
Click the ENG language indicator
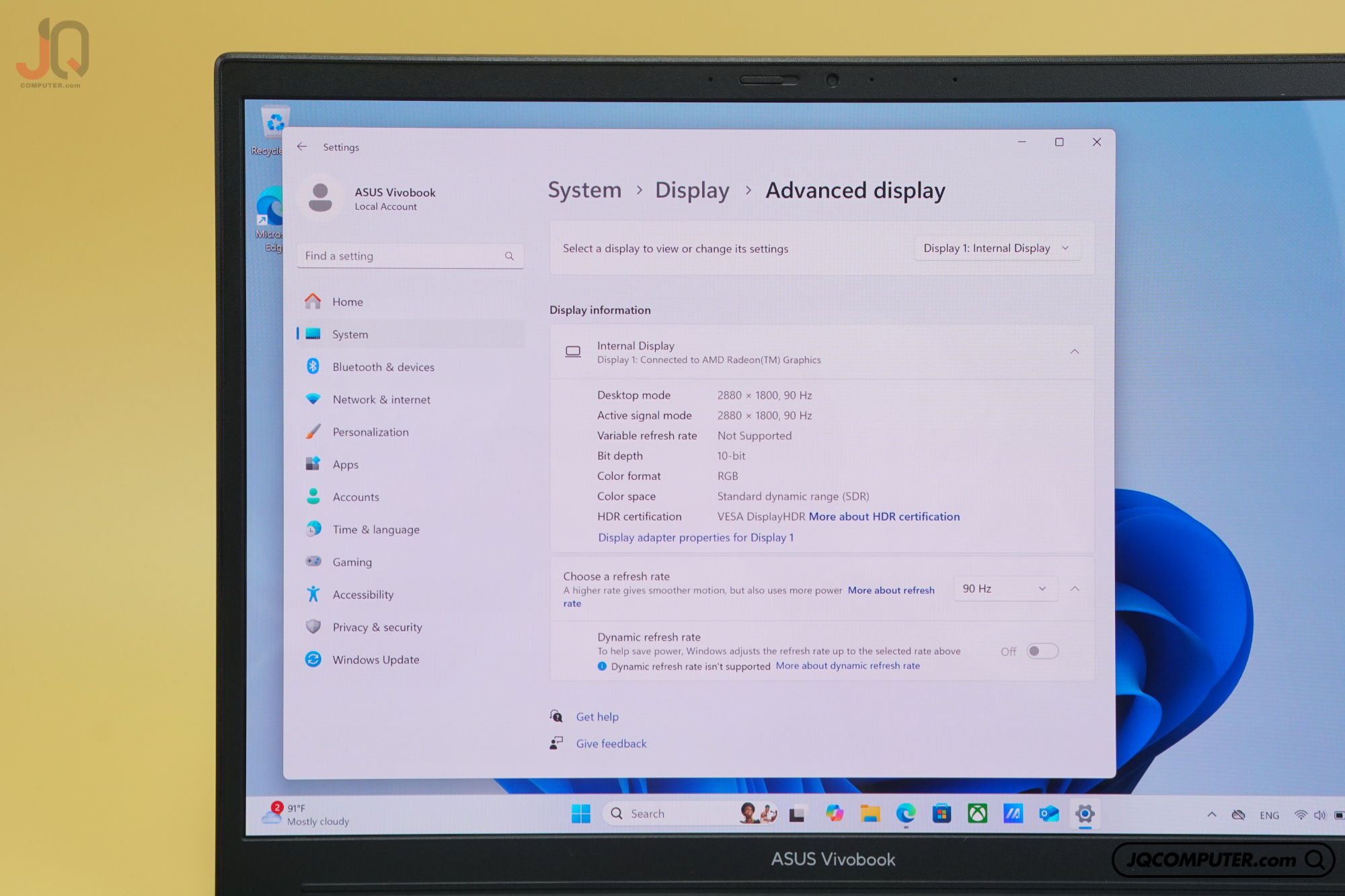click(1270, 815)
